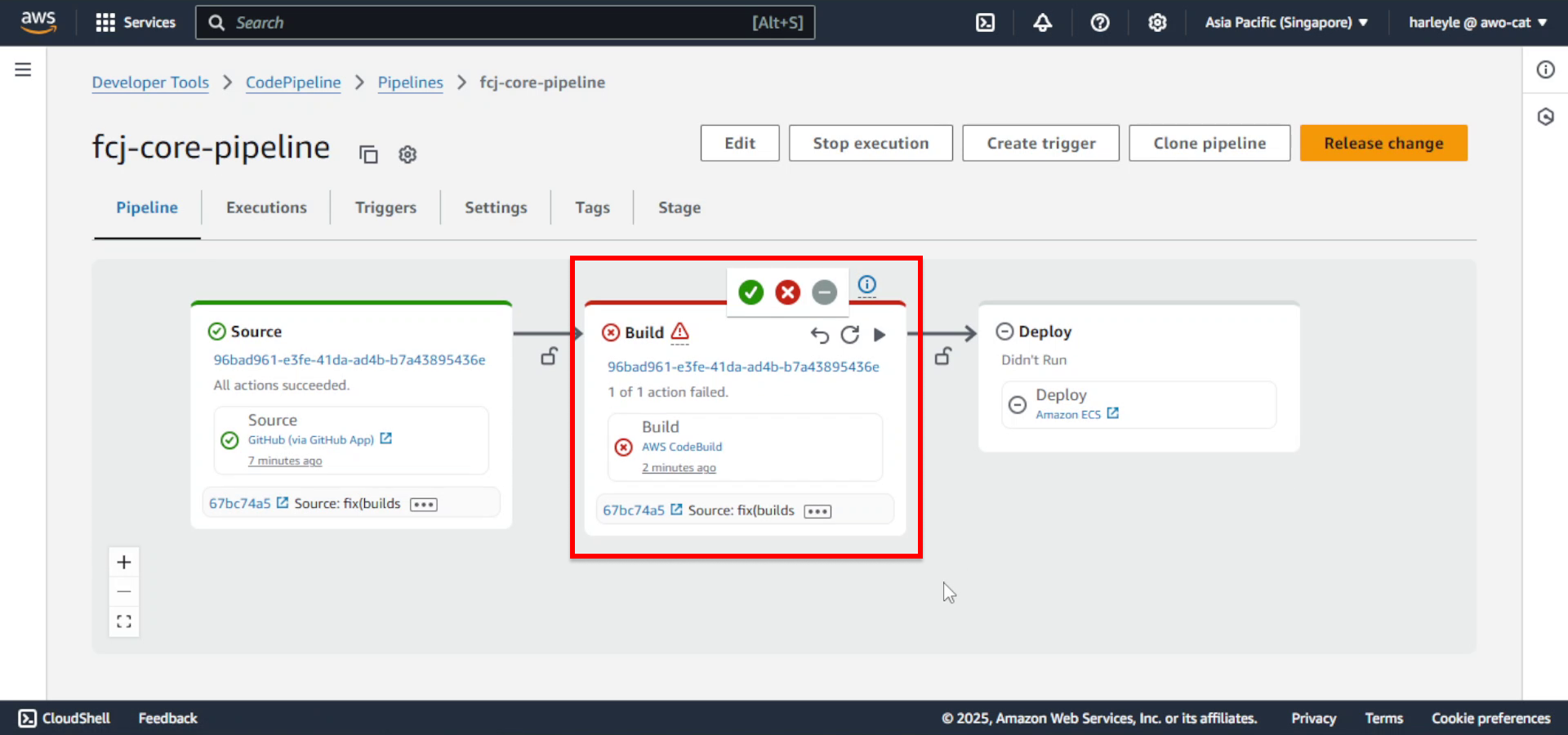1568x735 pixels.
Task: Toggle transition lock between Build and Deploy
Action: tap(943, 356)
